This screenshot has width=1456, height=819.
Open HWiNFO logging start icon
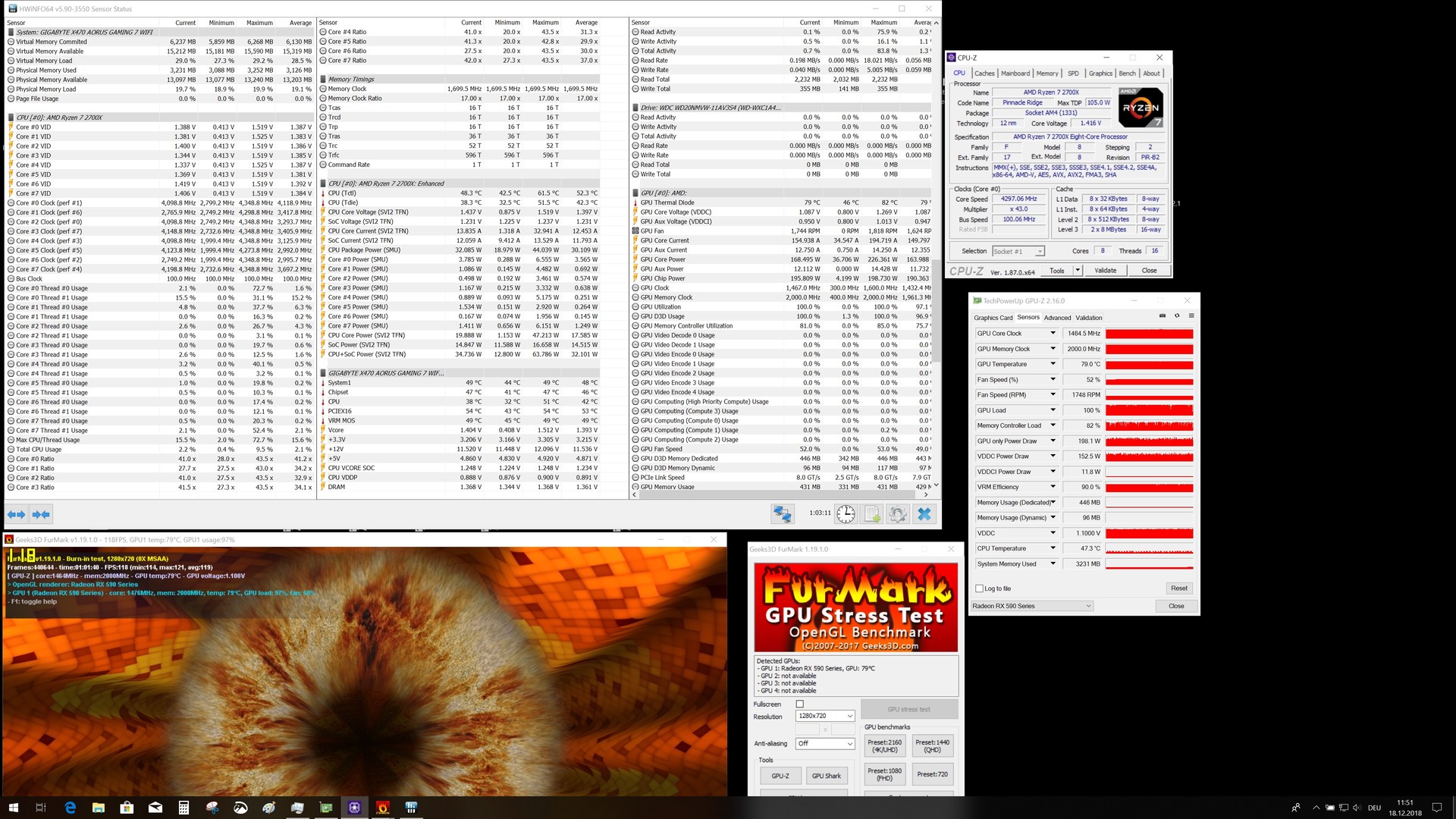872,514
